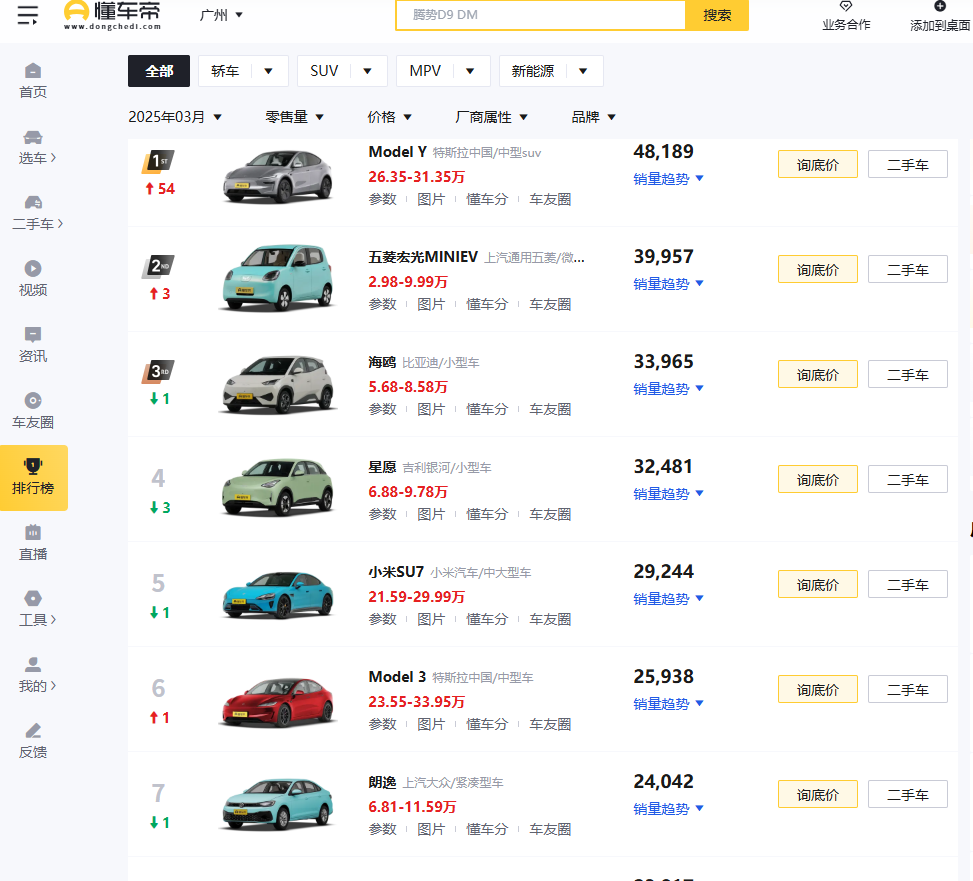Click 二手车 button for 朗逸
The image size is (973, 881).
[x=908, y=794]
